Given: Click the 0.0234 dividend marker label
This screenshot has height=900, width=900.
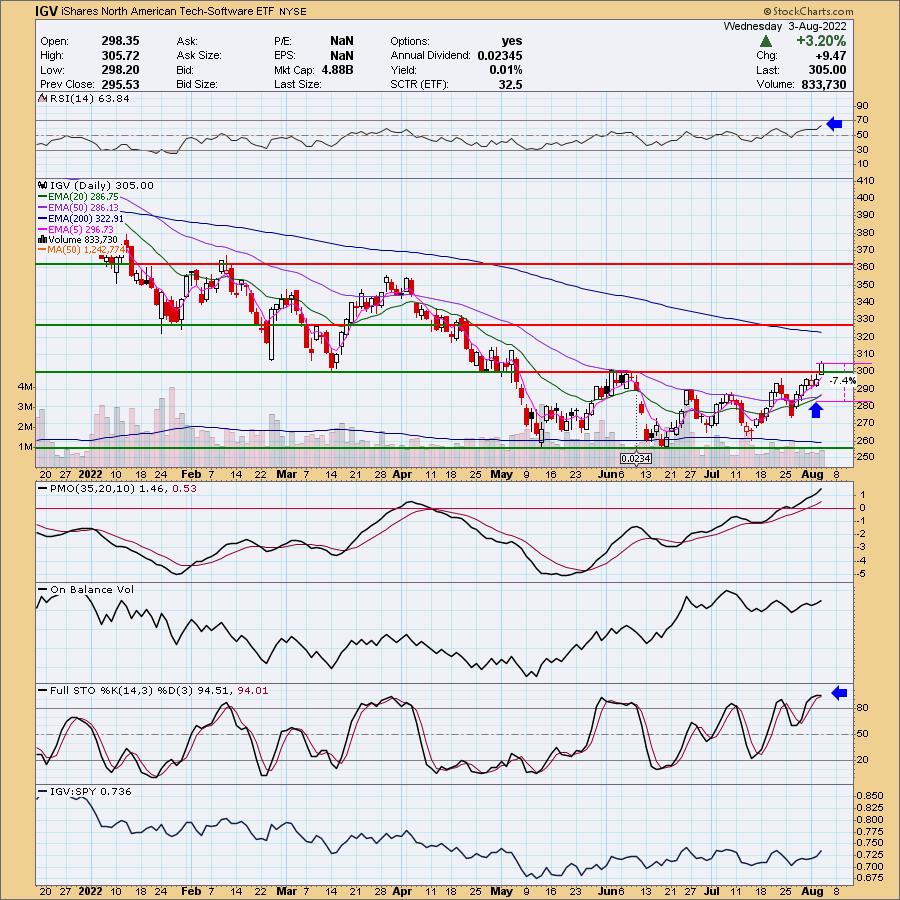Looking at the screenshot, I should 636,459.
